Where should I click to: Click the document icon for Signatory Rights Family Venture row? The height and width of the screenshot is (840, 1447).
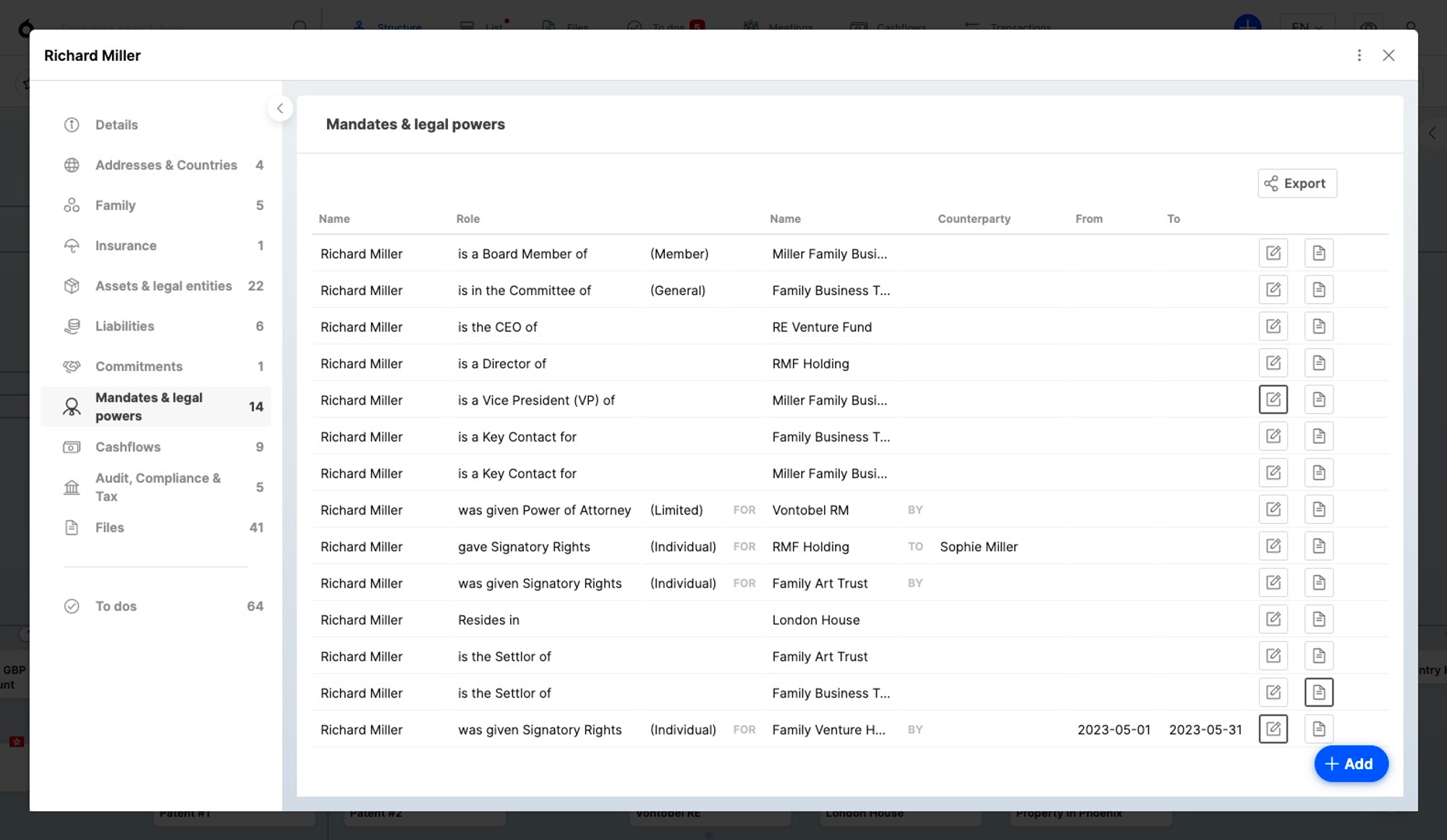(x=1319, y=729)
